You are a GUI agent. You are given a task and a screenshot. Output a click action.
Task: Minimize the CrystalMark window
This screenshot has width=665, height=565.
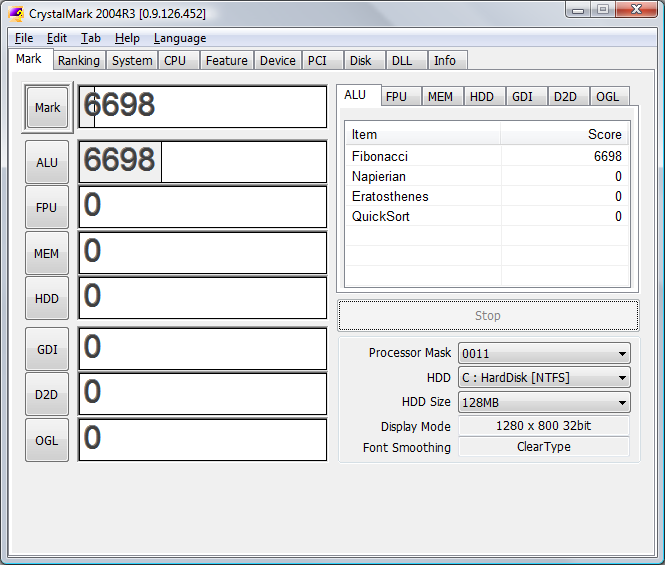coord(578,9)
